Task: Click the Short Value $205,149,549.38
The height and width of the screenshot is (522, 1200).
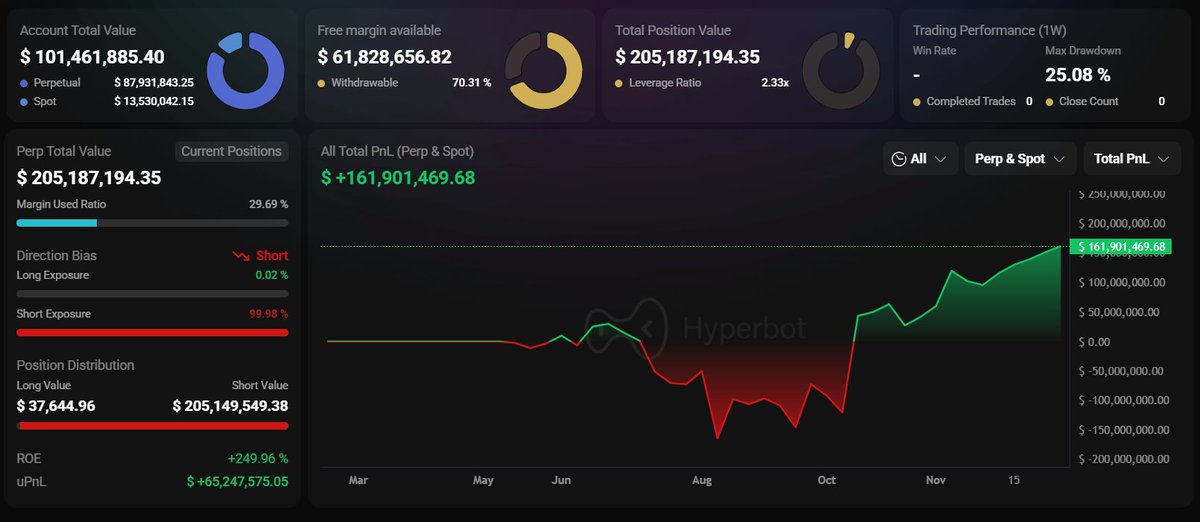Action: pyautogui.click(x=230, y=406)
